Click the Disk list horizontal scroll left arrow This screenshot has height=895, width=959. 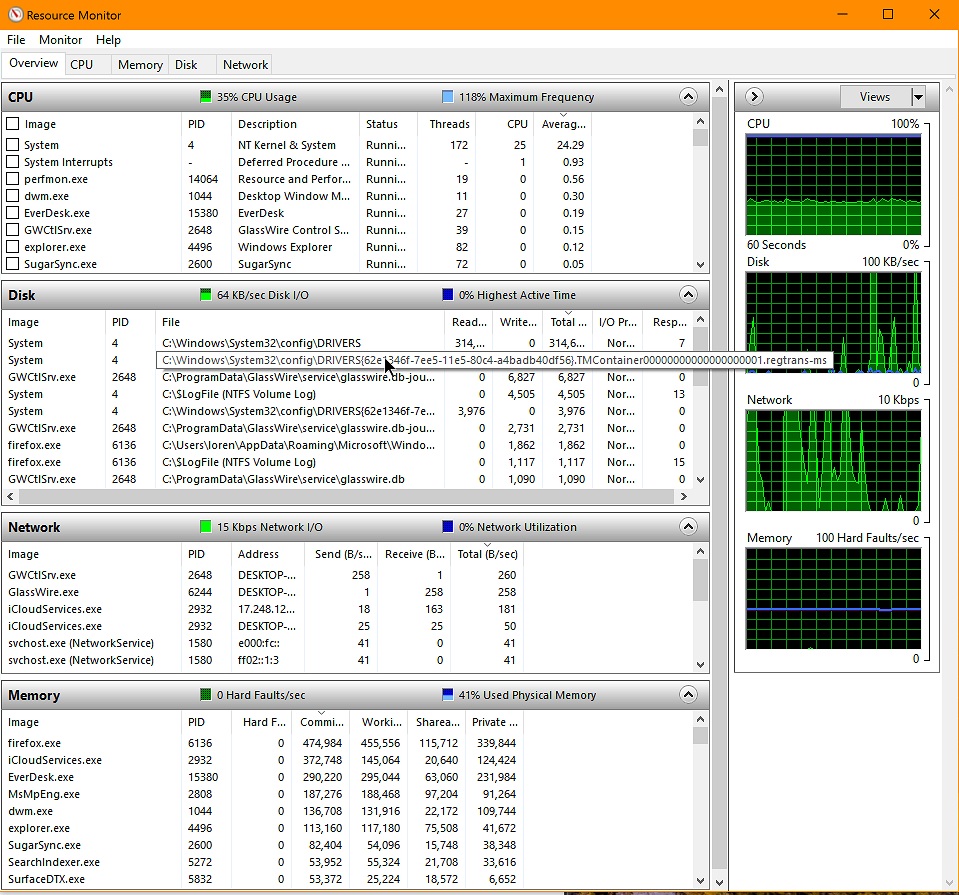point(10,496)
